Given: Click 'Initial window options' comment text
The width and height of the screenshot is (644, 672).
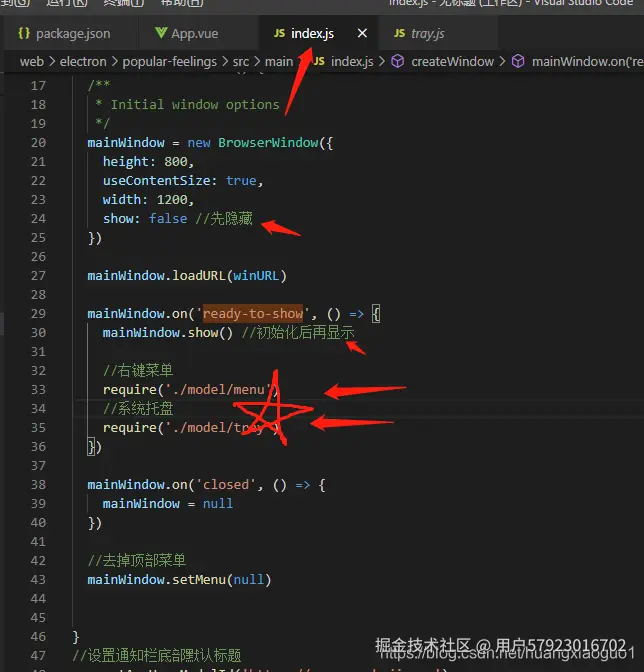Looking at the screenshot, I should tap(195, 105).
